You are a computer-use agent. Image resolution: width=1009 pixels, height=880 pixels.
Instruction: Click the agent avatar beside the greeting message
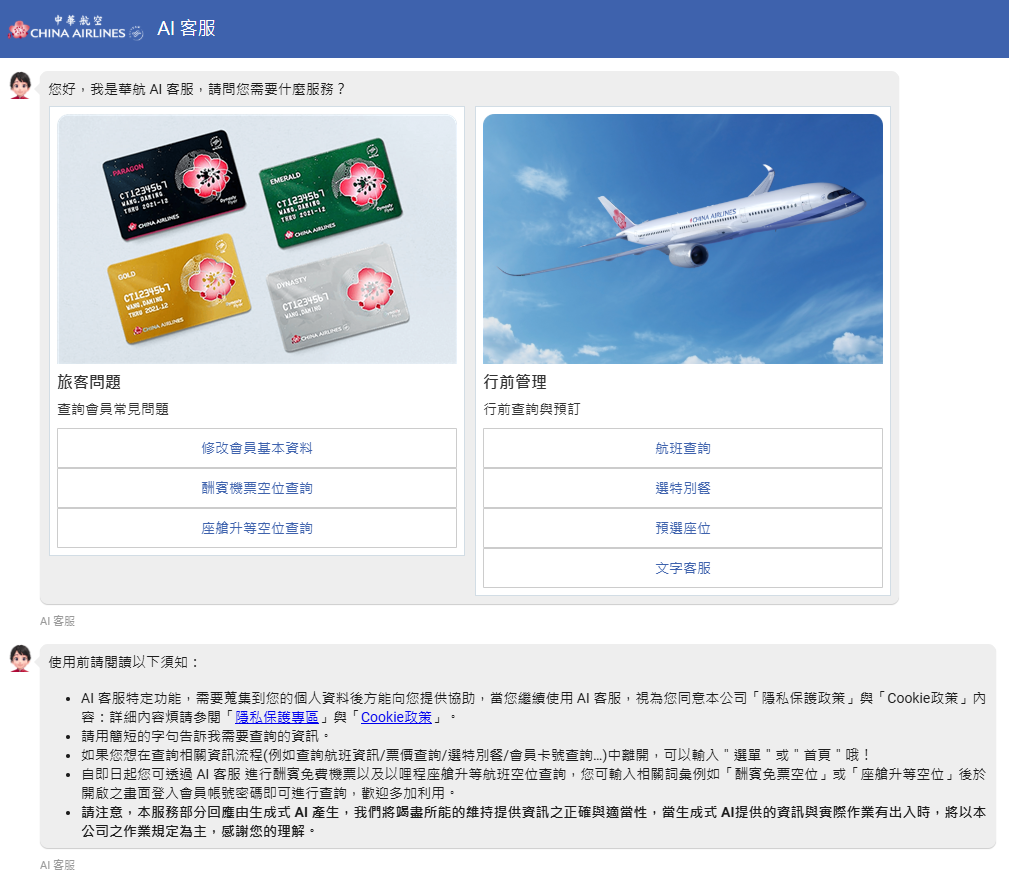(20, 86)
